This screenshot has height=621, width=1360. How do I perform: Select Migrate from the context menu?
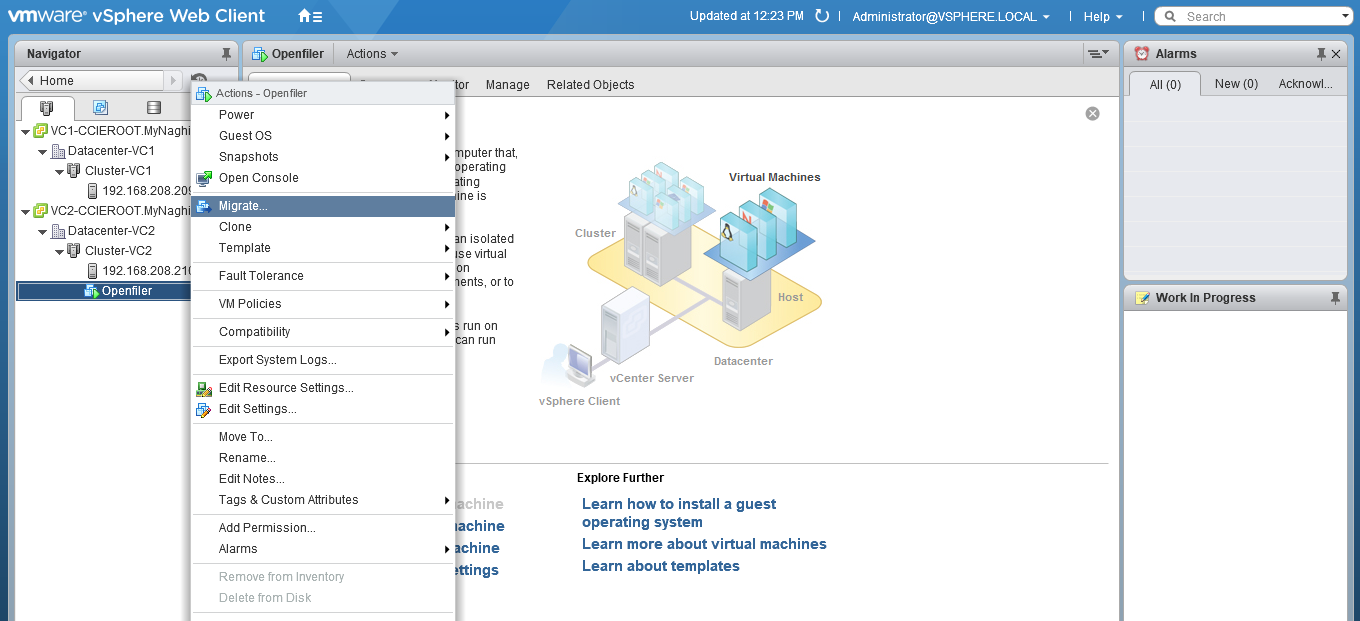pos(243,206)
